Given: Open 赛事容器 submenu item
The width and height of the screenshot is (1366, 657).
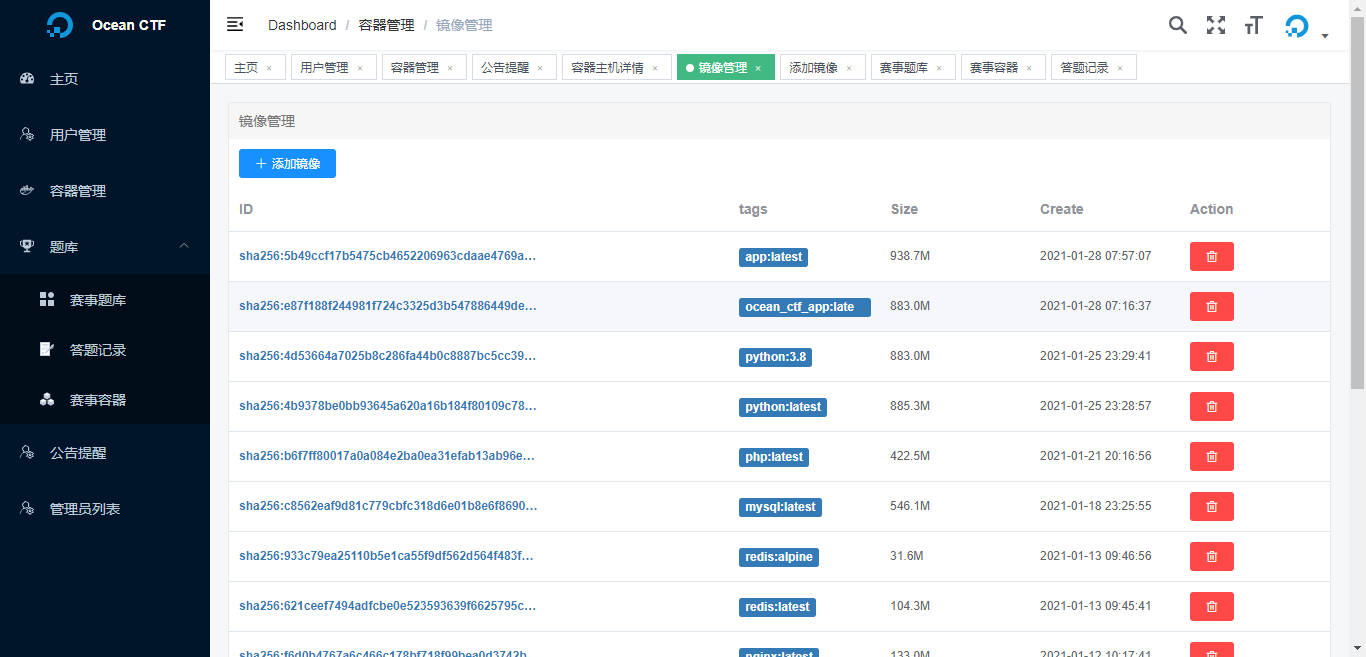Looking at the screenshot, I should 105,400.
